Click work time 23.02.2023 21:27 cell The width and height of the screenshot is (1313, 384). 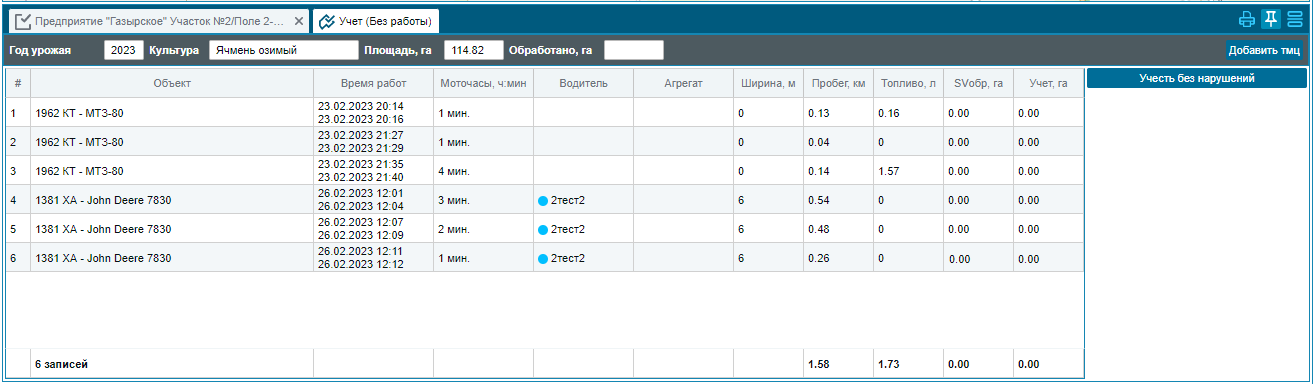pyautogui.click(x=373, y=142)
